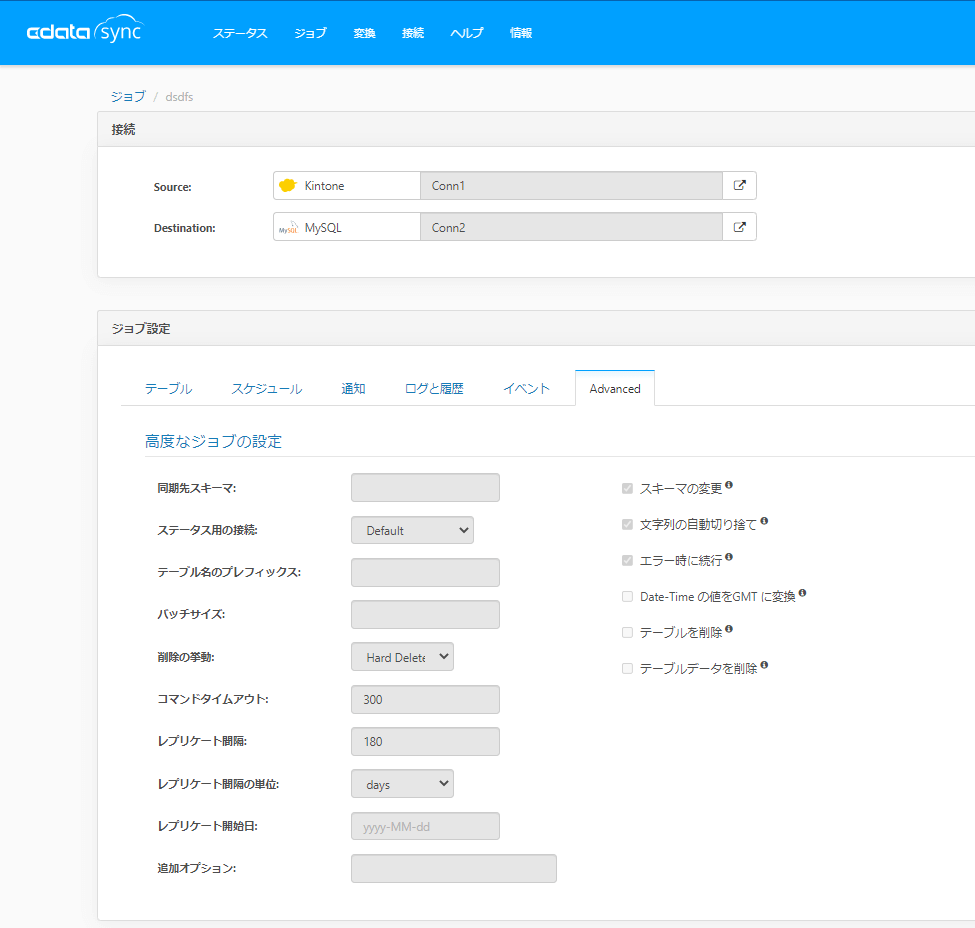Click the CData Sync logo
Screen dimensions: 975x928
(x=84, y=32)
